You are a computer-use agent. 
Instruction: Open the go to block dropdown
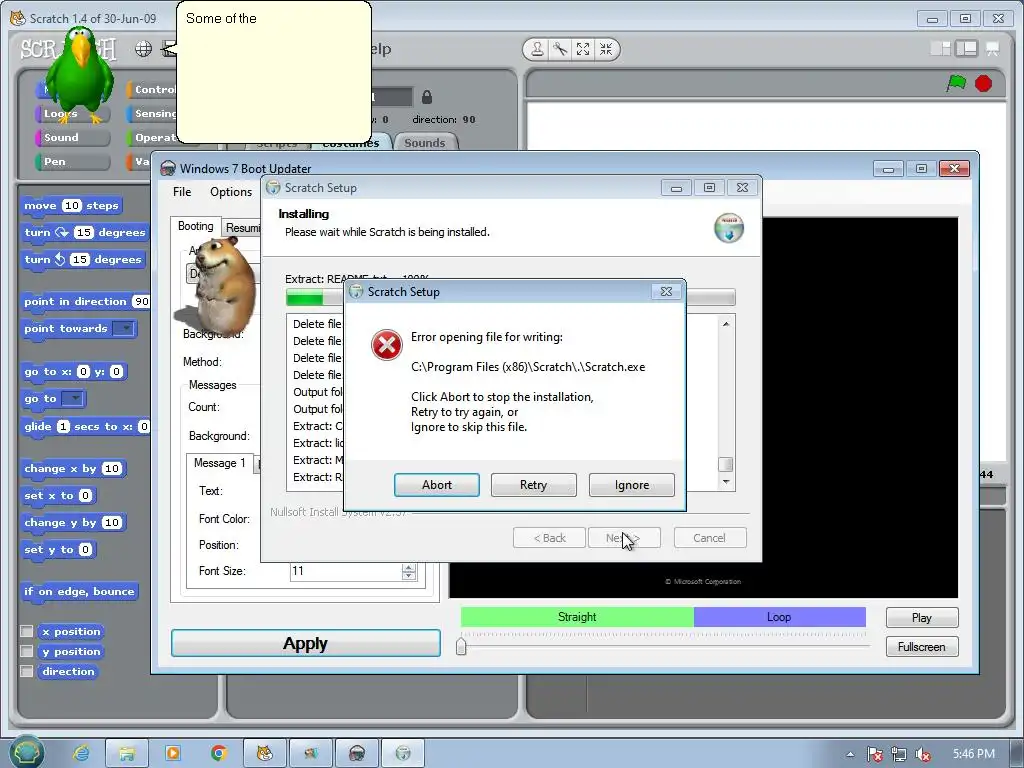72,398
